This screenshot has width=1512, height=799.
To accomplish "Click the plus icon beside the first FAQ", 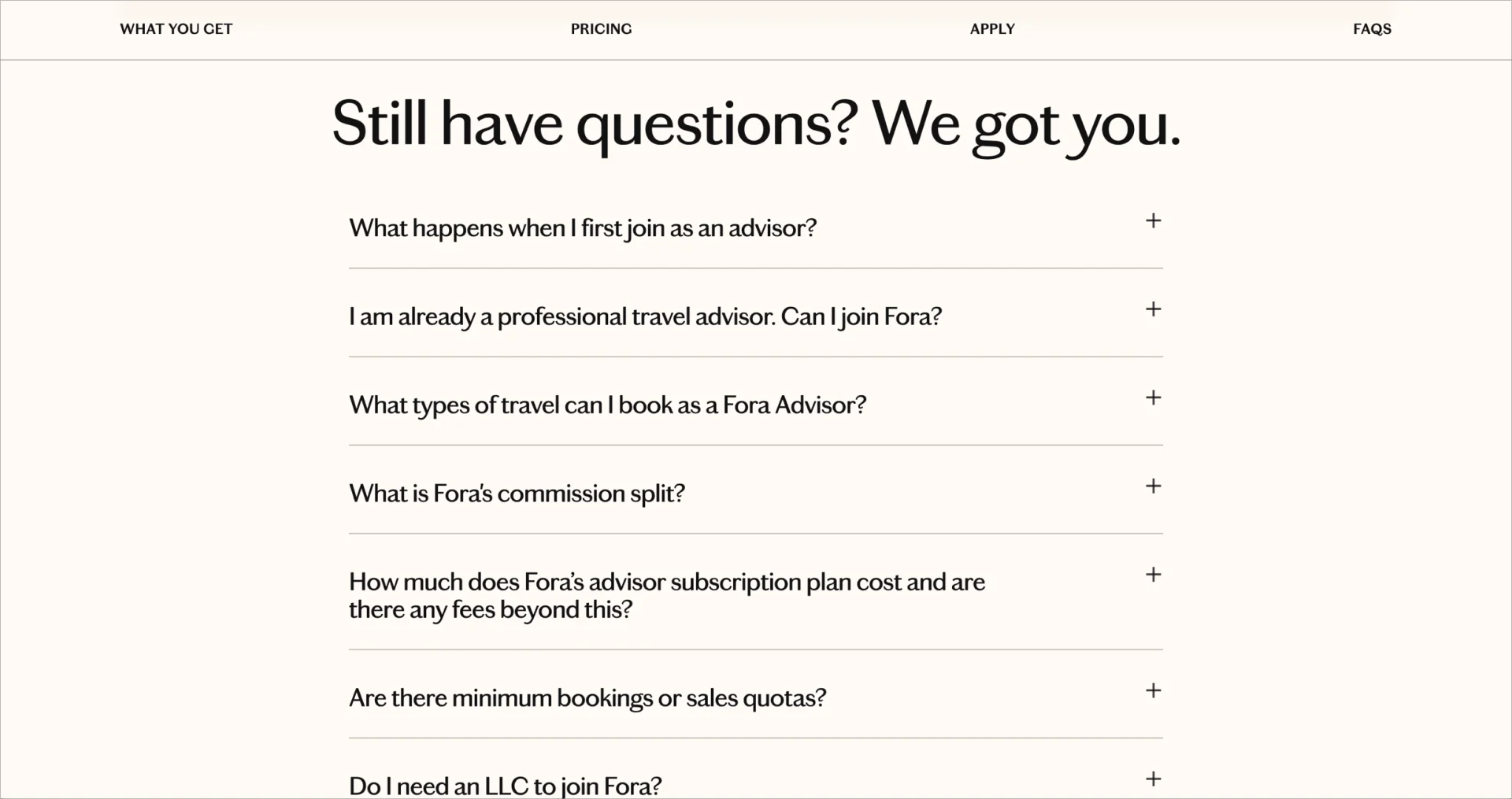I will pyautogui.click(x=1153, y=221).
